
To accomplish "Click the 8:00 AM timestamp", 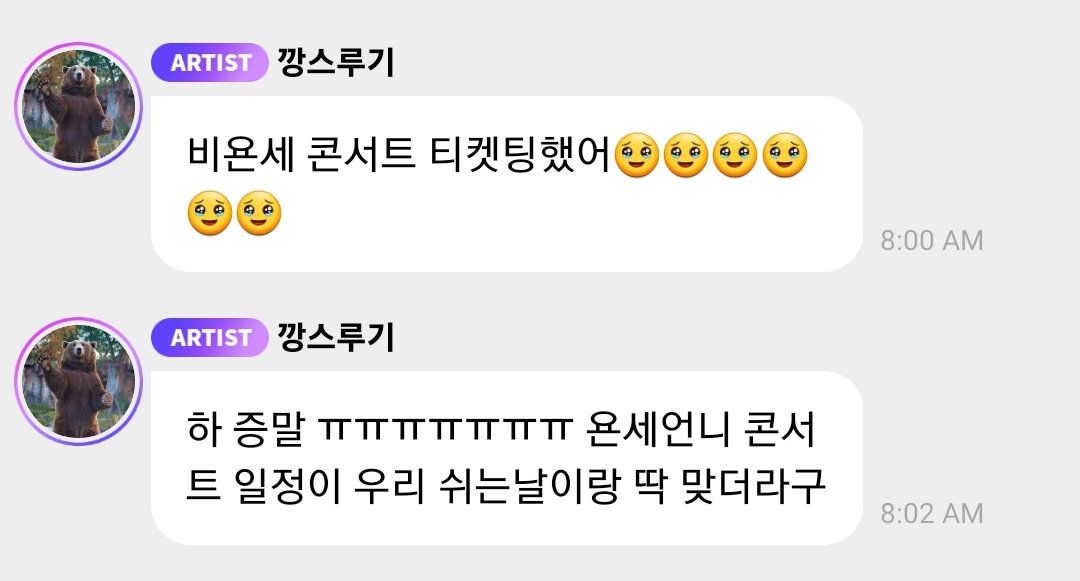I will click(x=932, y=240).
